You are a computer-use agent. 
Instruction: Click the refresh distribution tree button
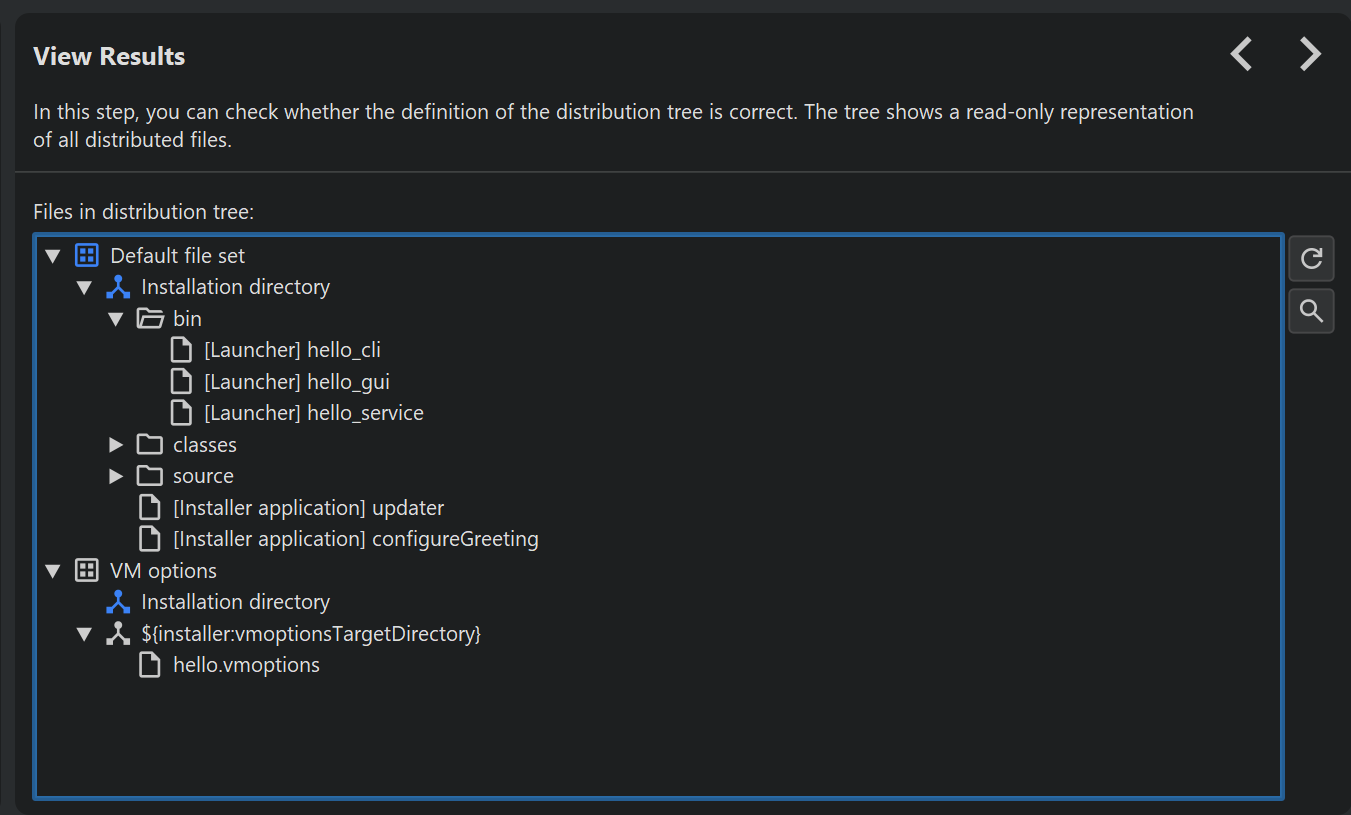click(1311, 259)
